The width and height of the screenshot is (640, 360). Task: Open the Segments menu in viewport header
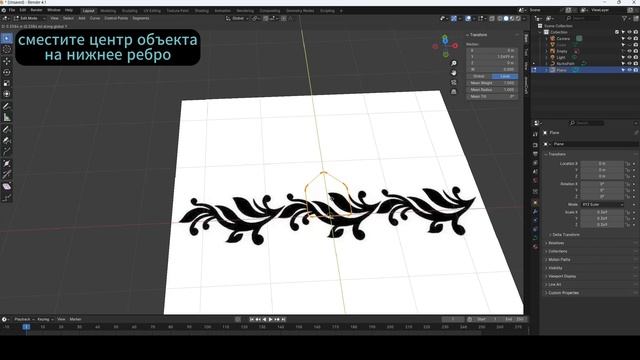[141, 18]
